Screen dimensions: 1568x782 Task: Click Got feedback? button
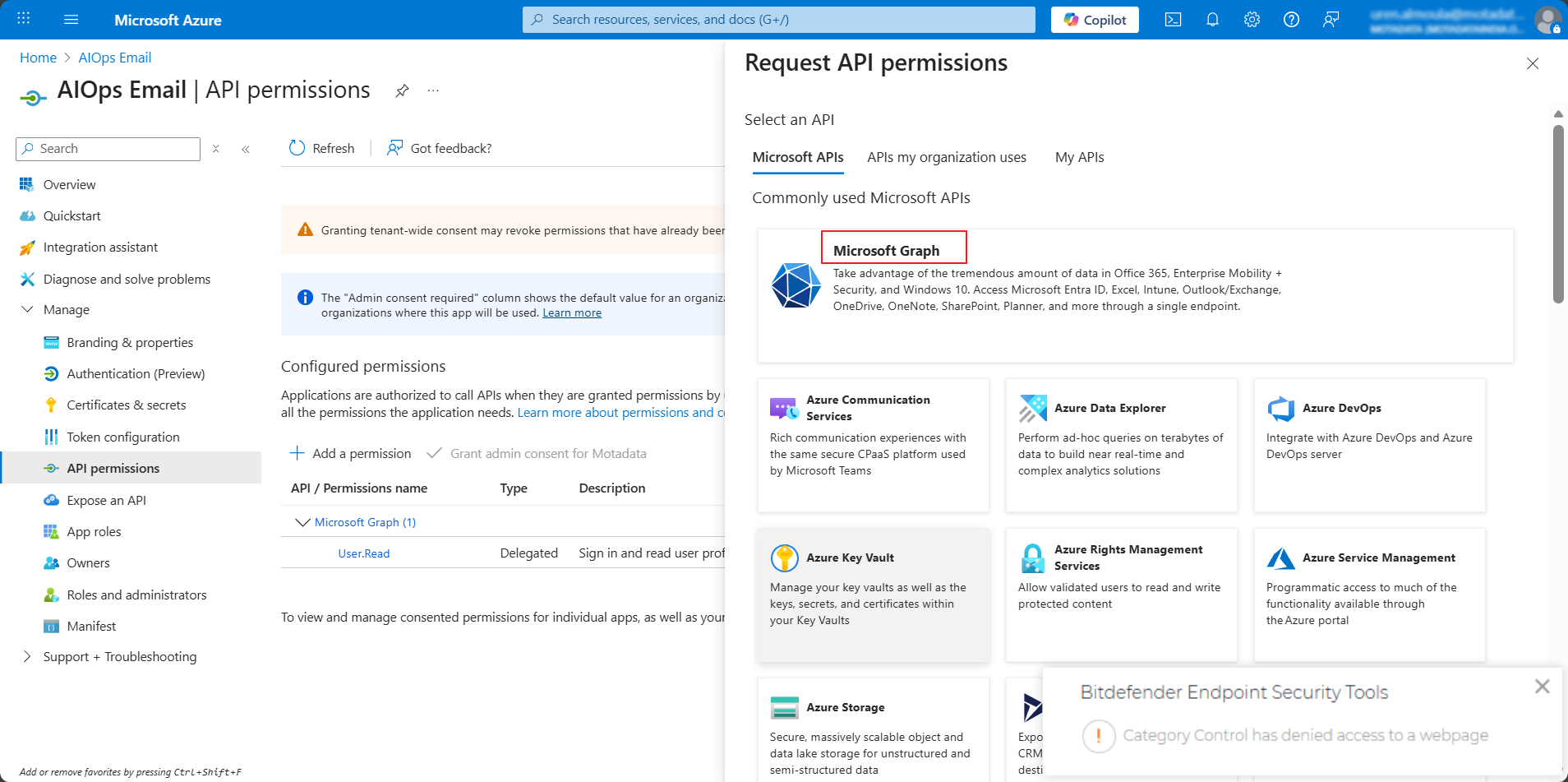439,148
